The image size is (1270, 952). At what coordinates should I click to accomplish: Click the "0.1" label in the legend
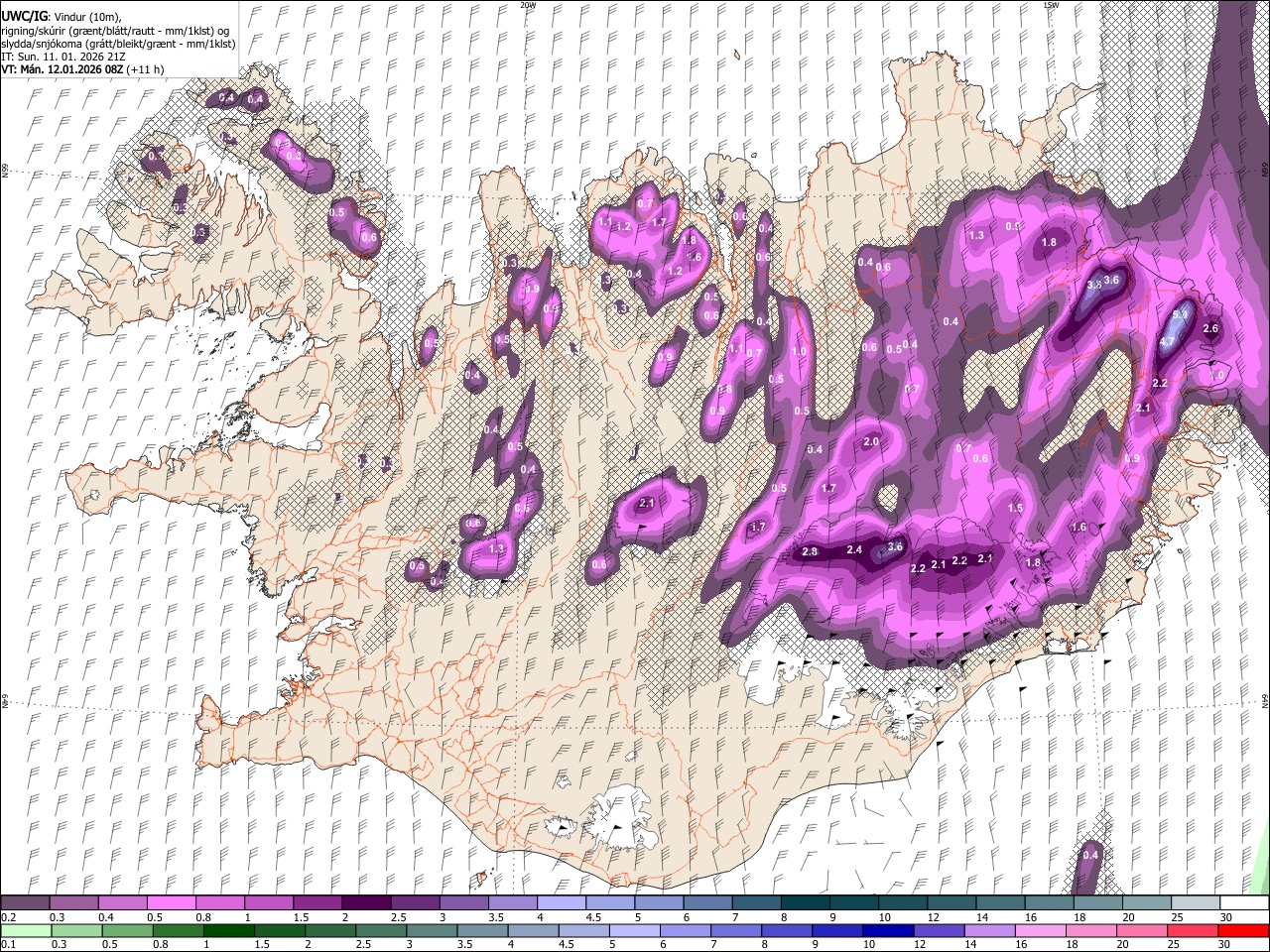[9, 944]
